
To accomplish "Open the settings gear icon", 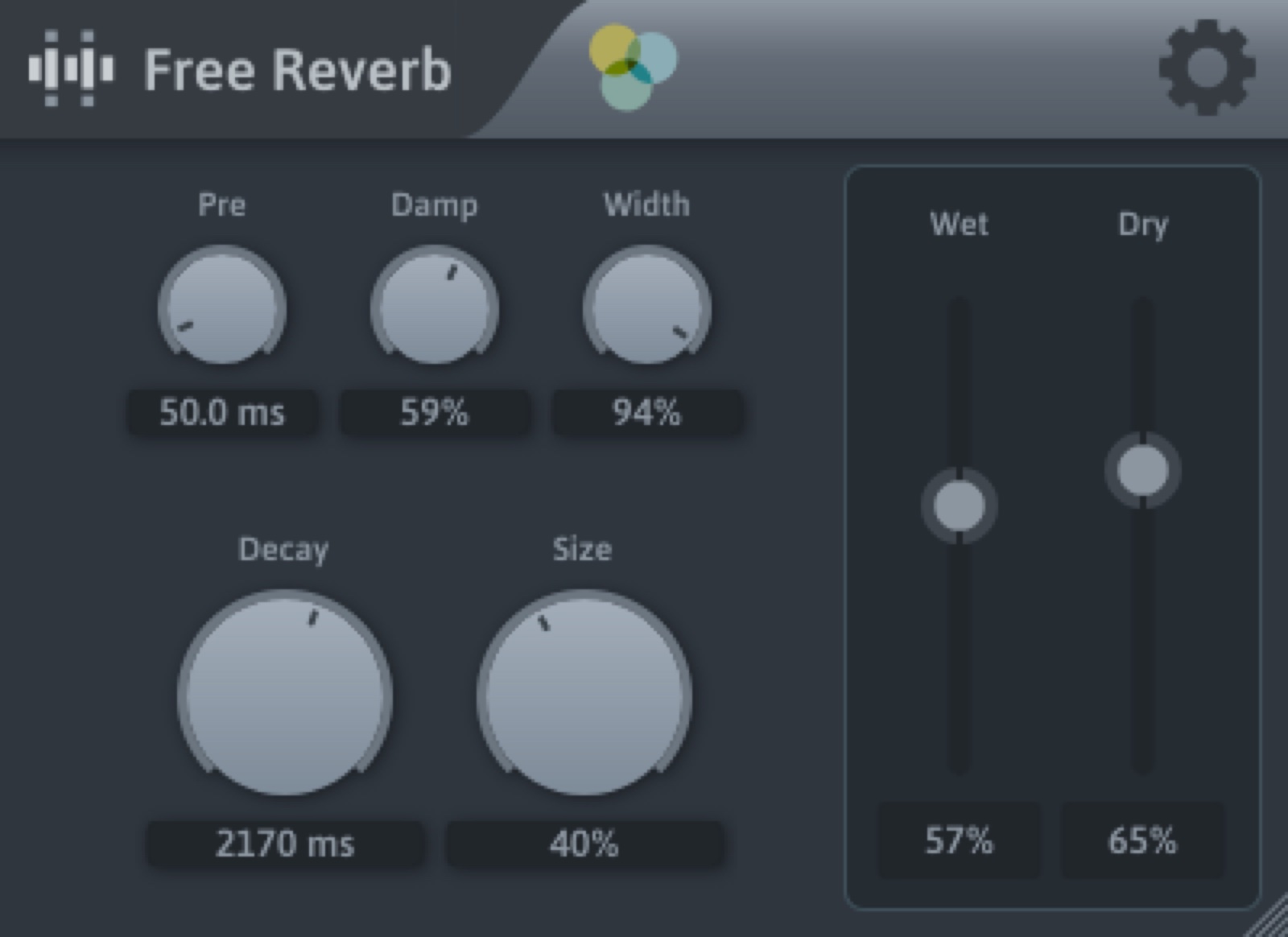I will tap(1207, 68).
